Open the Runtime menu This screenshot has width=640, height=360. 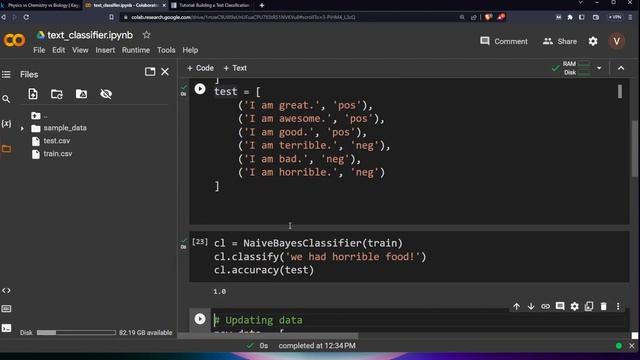click(x=136, y=50)
